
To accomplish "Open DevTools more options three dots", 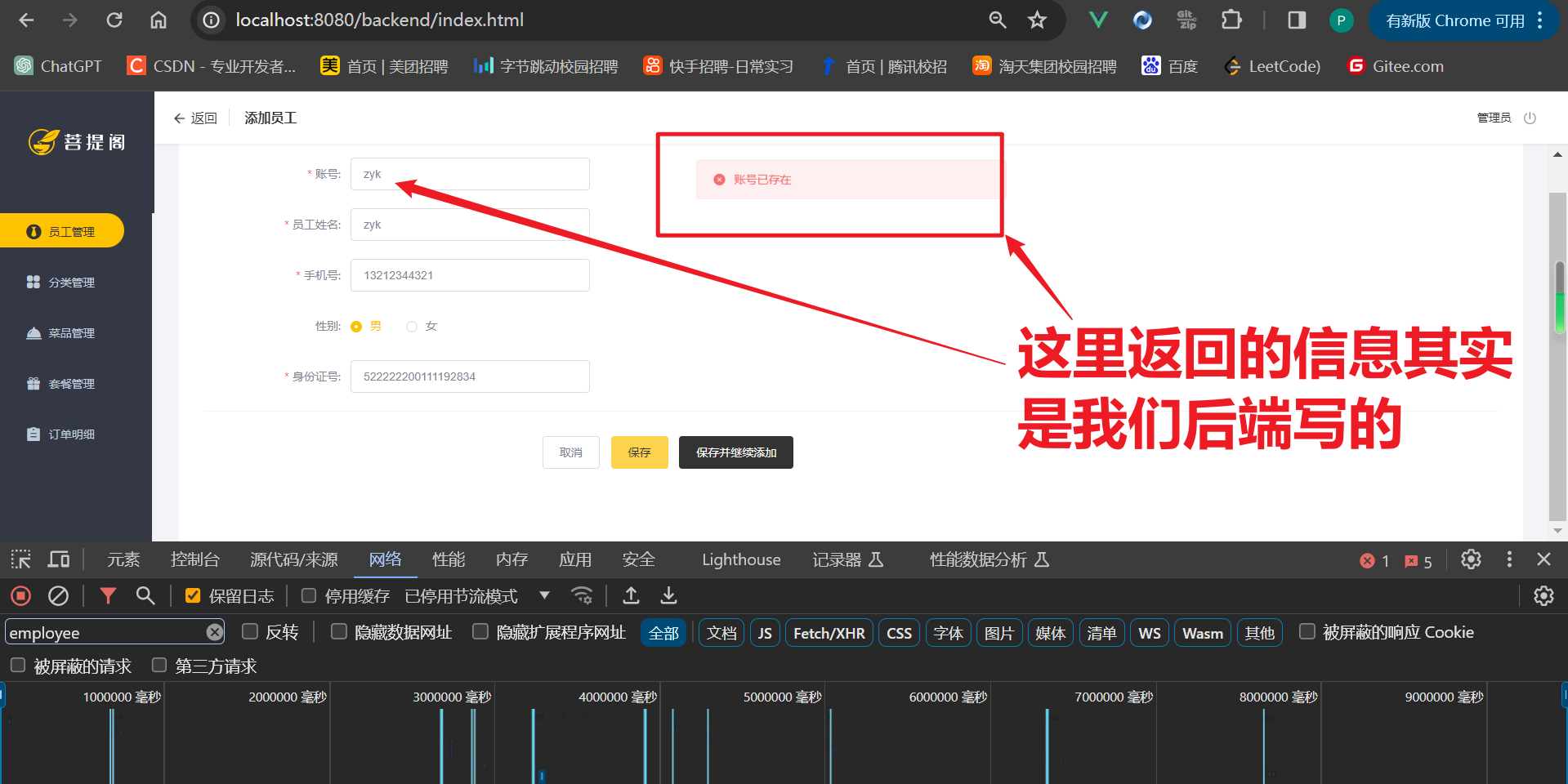I will point(1509,559).
